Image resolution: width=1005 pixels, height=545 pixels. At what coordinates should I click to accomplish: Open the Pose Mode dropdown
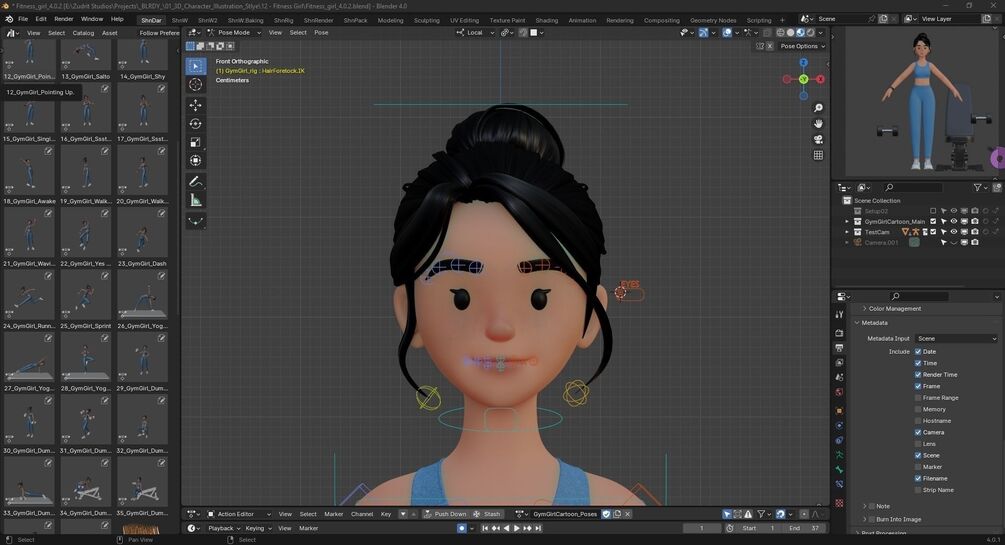click(x=233, y=33)
